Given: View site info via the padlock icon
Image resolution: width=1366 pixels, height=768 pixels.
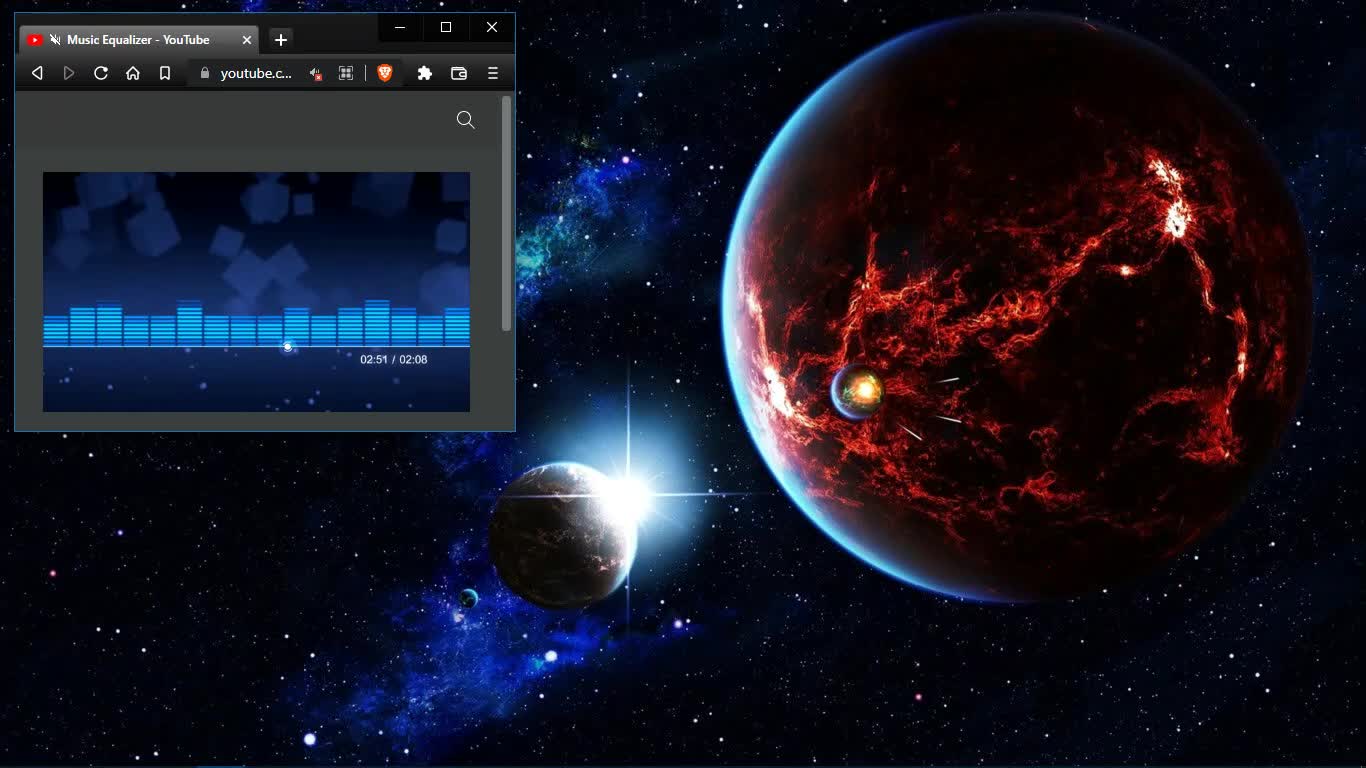Looking at the screenshot, I should coord(205,73).
